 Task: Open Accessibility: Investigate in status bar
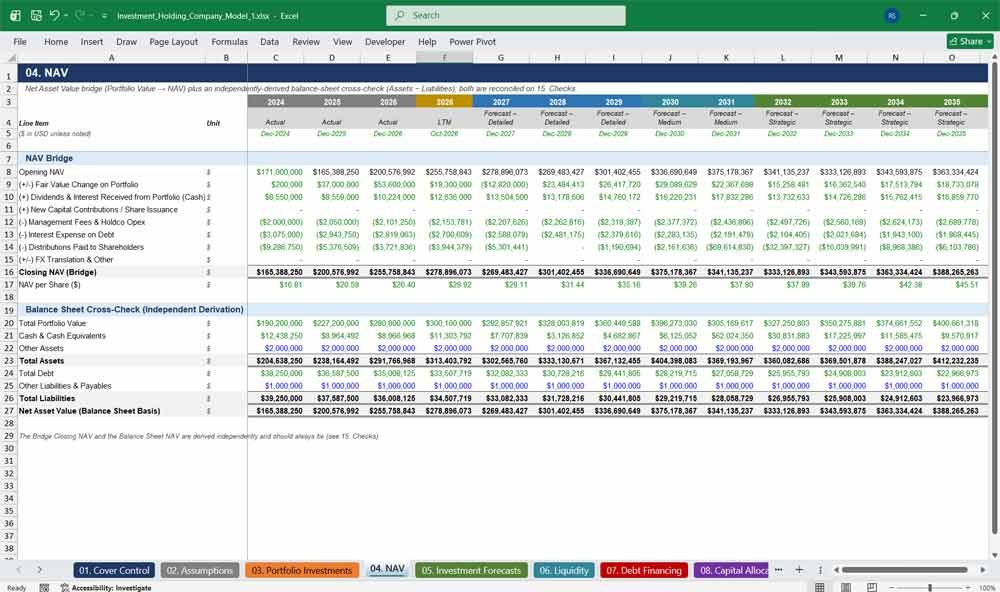[x=106, y=588]
